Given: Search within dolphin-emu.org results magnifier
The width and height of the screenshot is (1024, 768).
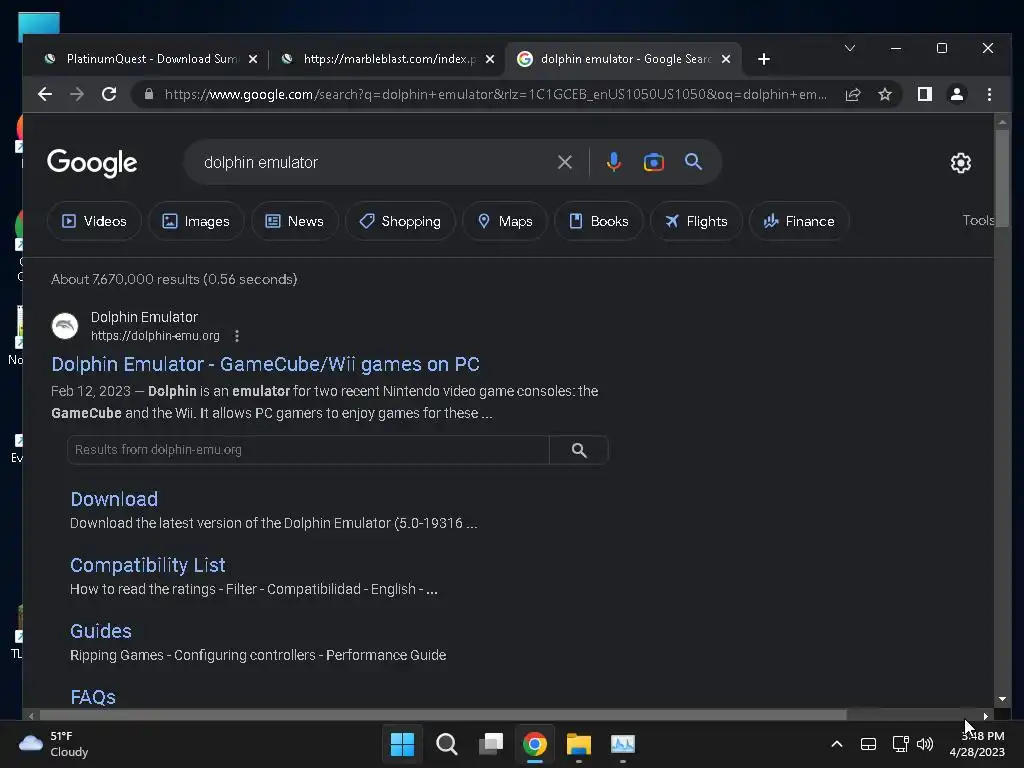Looking at the screenshot, I should (579, 450).
